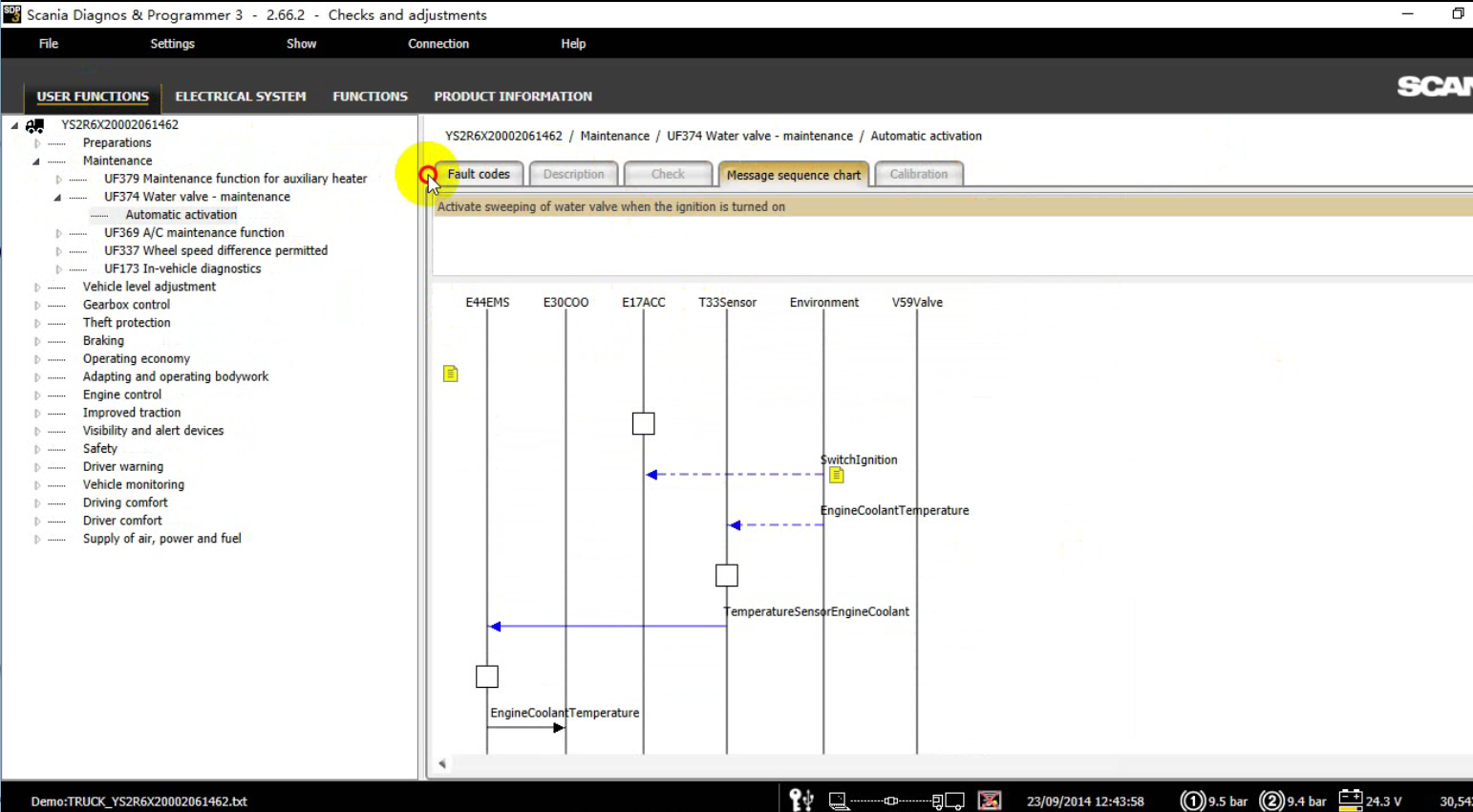Viewport: 1473px width, 812px height.
Task: Expand UF173 In-vehicle diagnostics node
Action: [58, 269]
